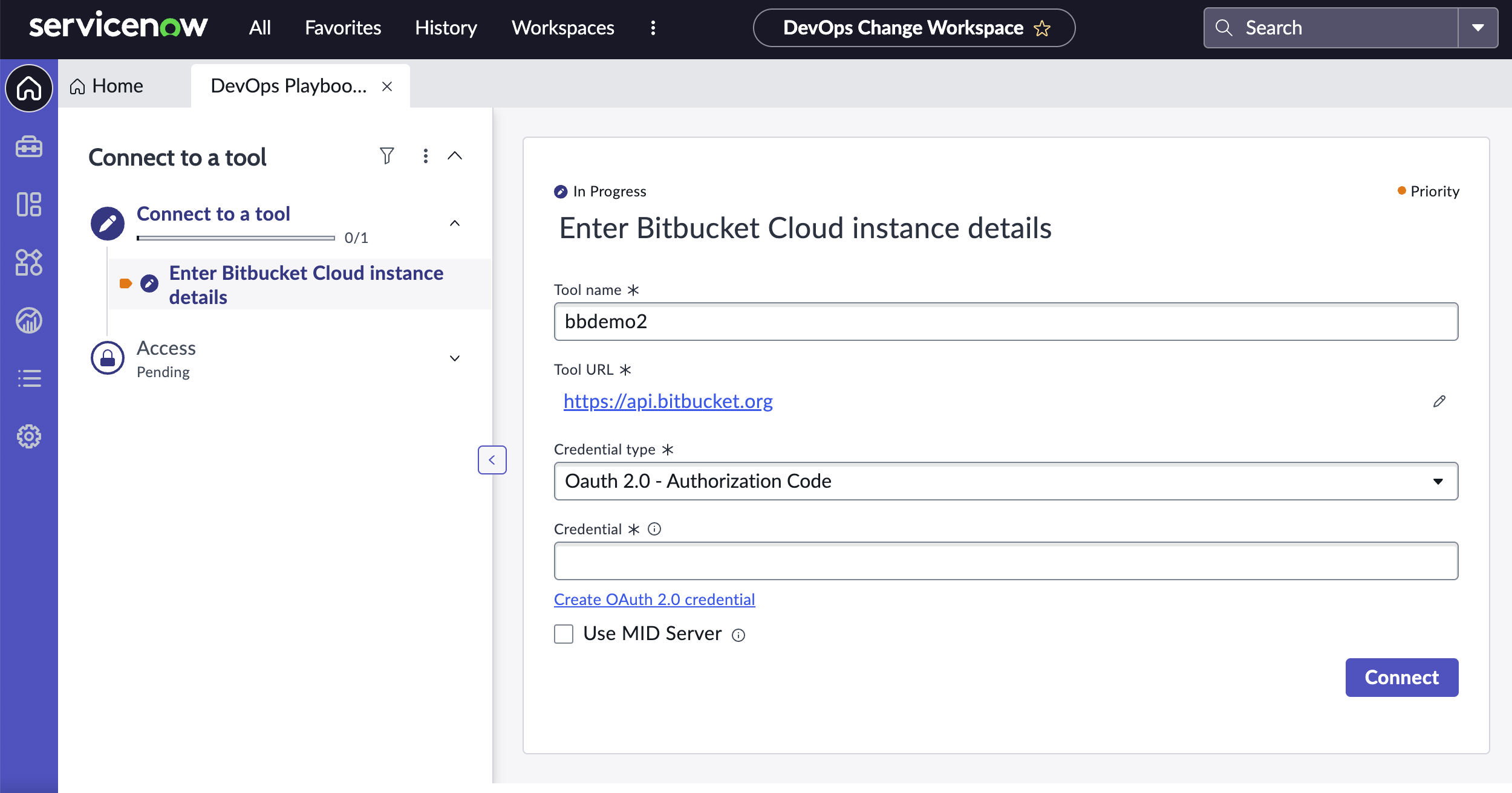This screenshot has height=793, width=1512.
Task: Click the Tool name input field
Action: click(1006, 322)
